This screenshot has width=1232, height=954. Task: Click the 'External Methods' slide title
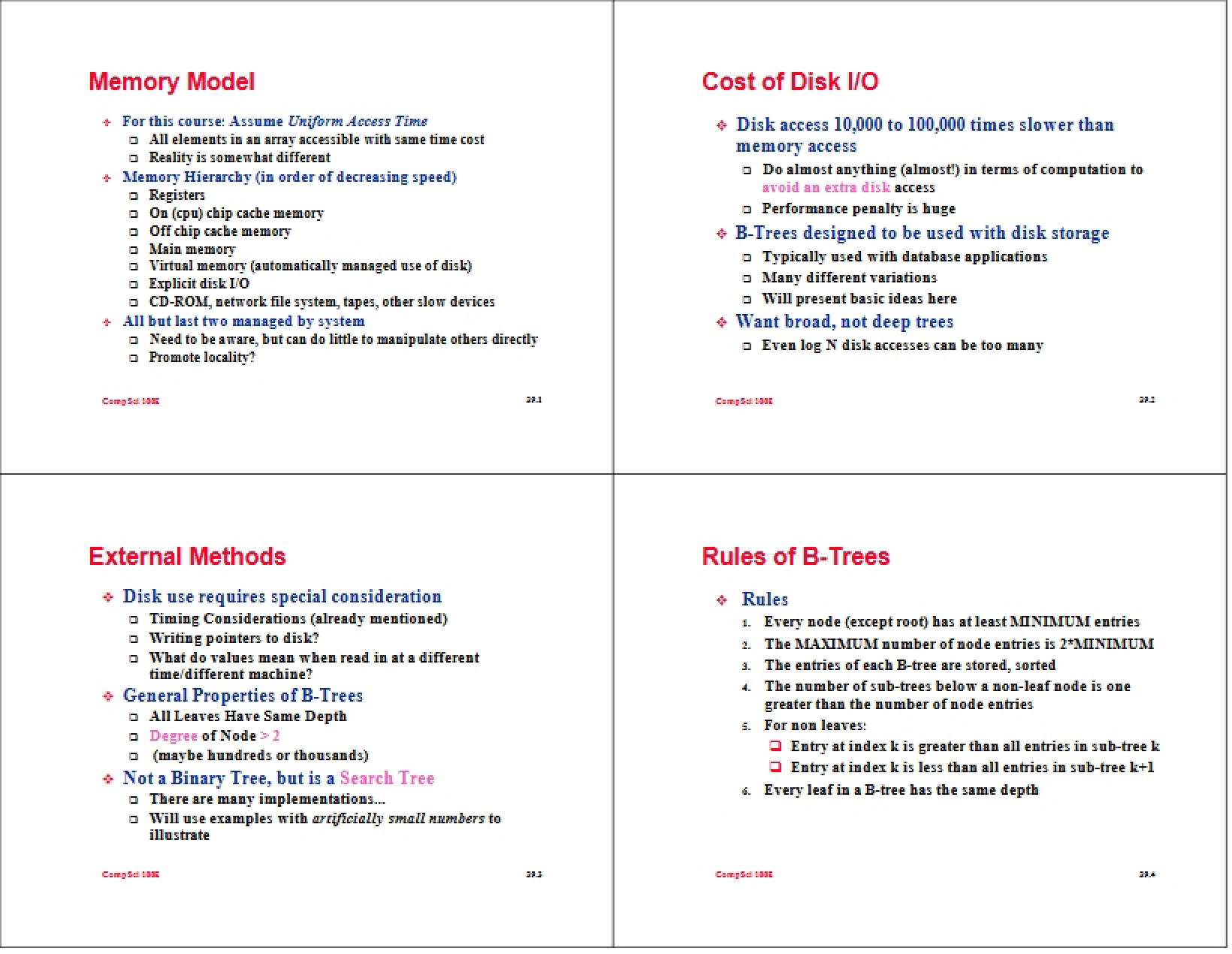[187, 557]
